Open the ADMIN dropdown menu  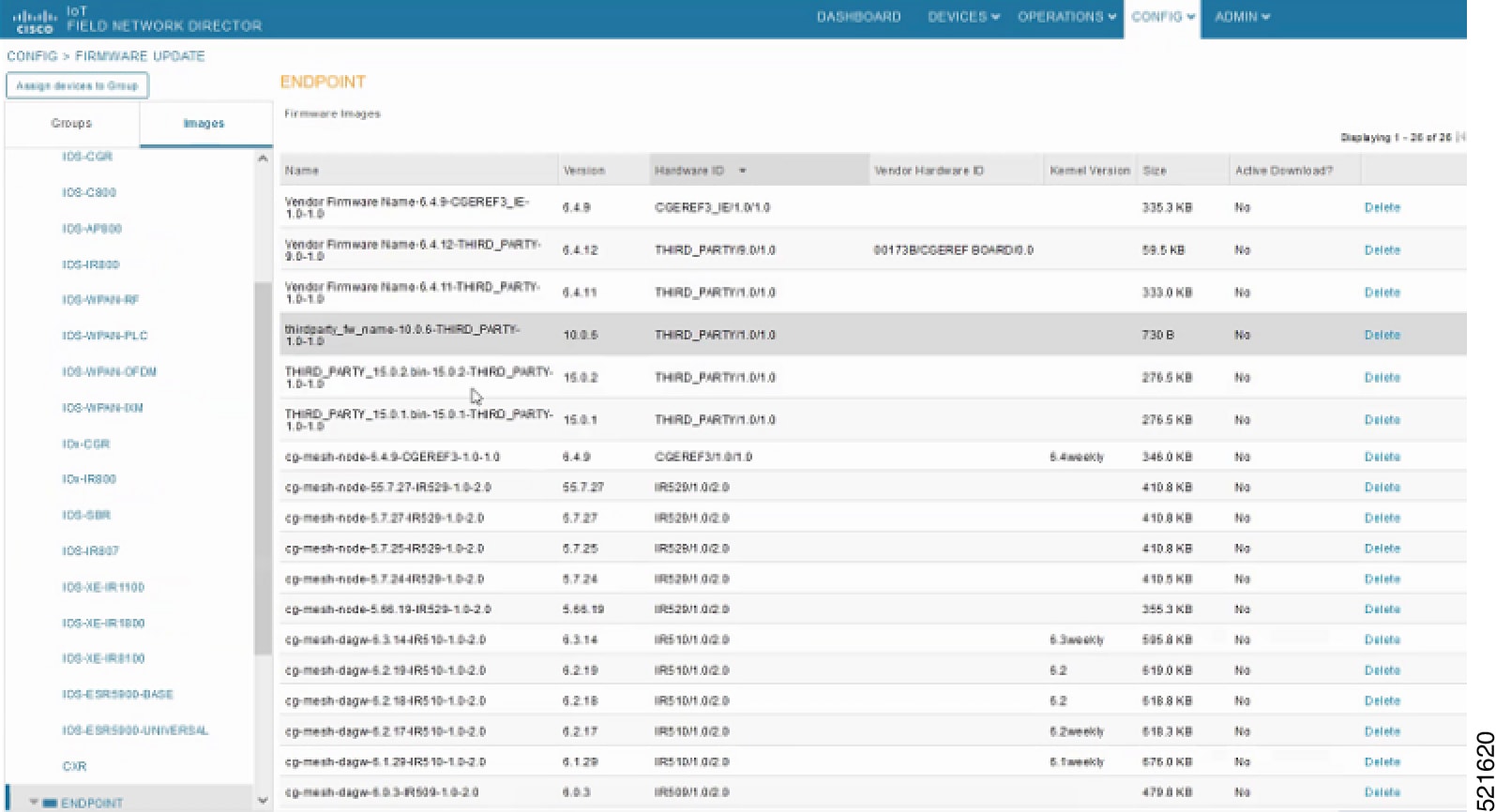1242,17
